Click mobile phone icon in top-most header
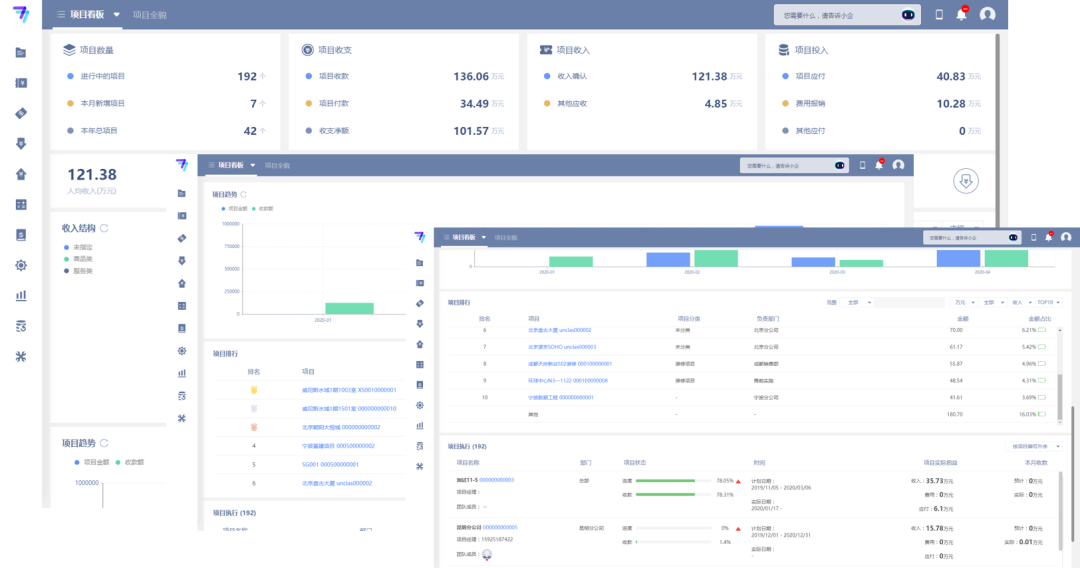 (x=939, y=14)
